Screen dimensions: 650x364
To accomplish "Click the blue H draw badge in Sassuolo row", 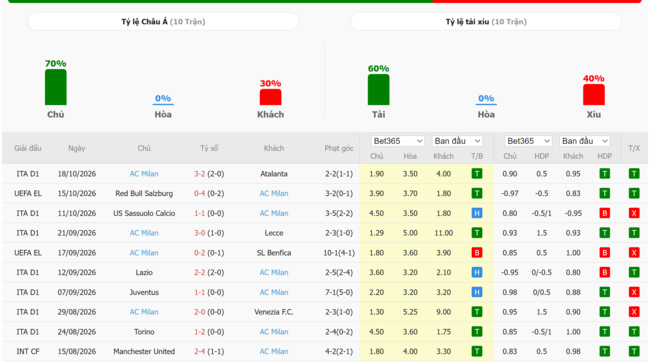I will 477,213.
